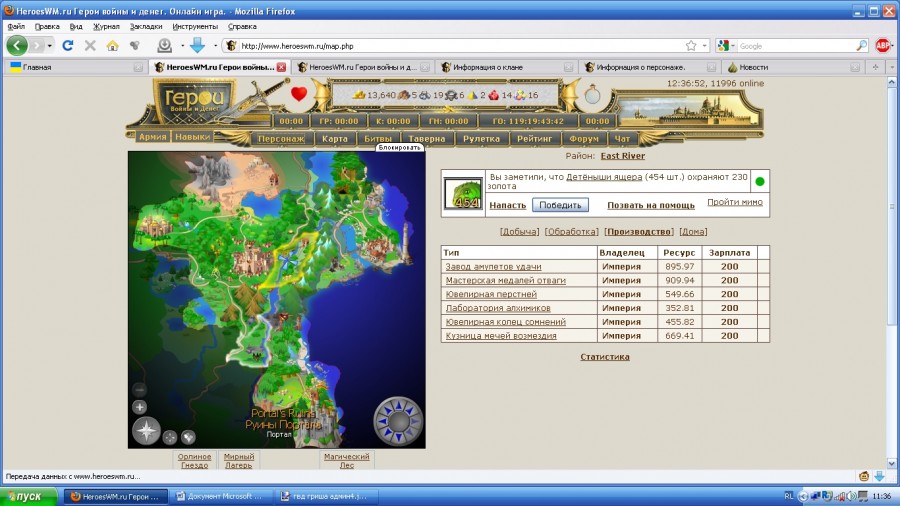Screen dimensions: 900x506
Task: Bookmark the page with the star icon
Action: [691, 46]
